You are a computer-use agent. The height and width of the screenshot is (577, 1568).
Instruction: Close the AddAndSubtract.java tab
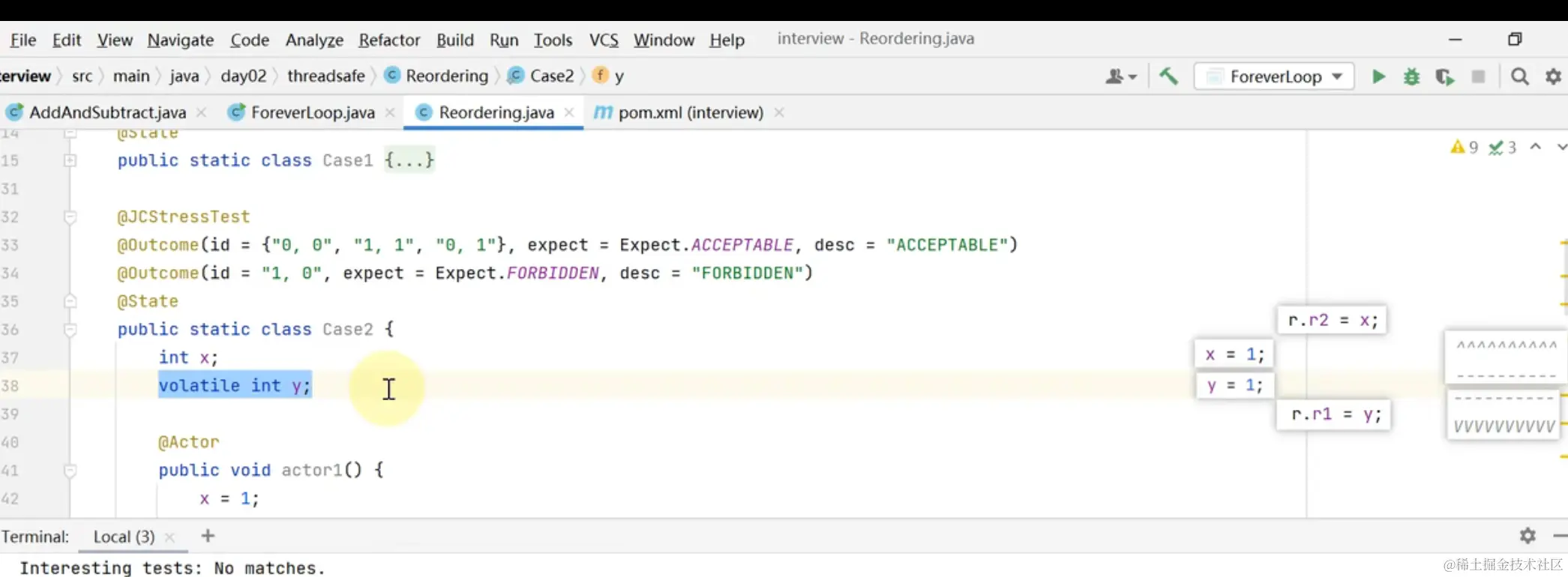[201, 112]
